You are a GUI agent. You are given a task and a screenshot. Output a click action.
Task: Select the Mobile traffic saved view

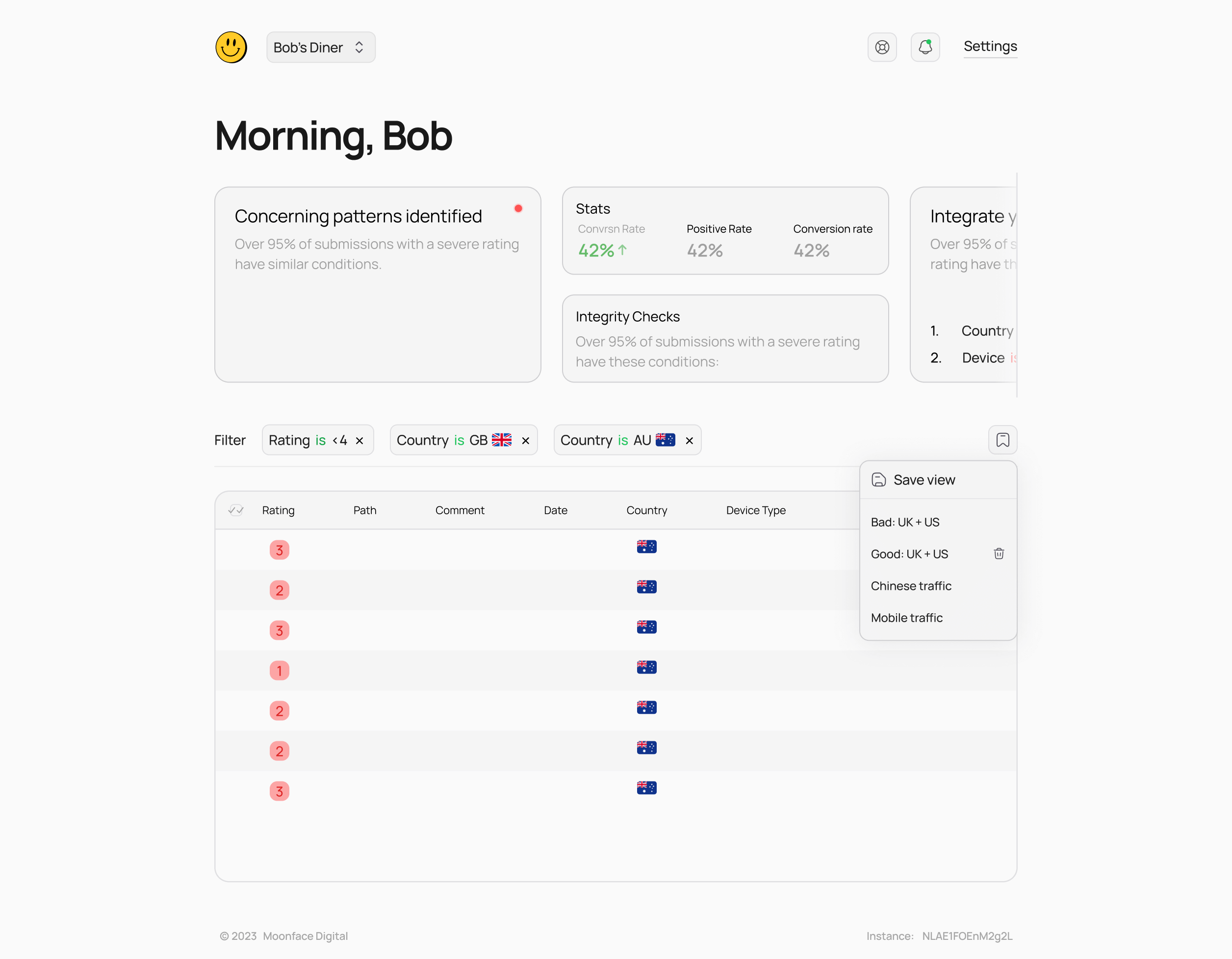click(x=906, y=618)
